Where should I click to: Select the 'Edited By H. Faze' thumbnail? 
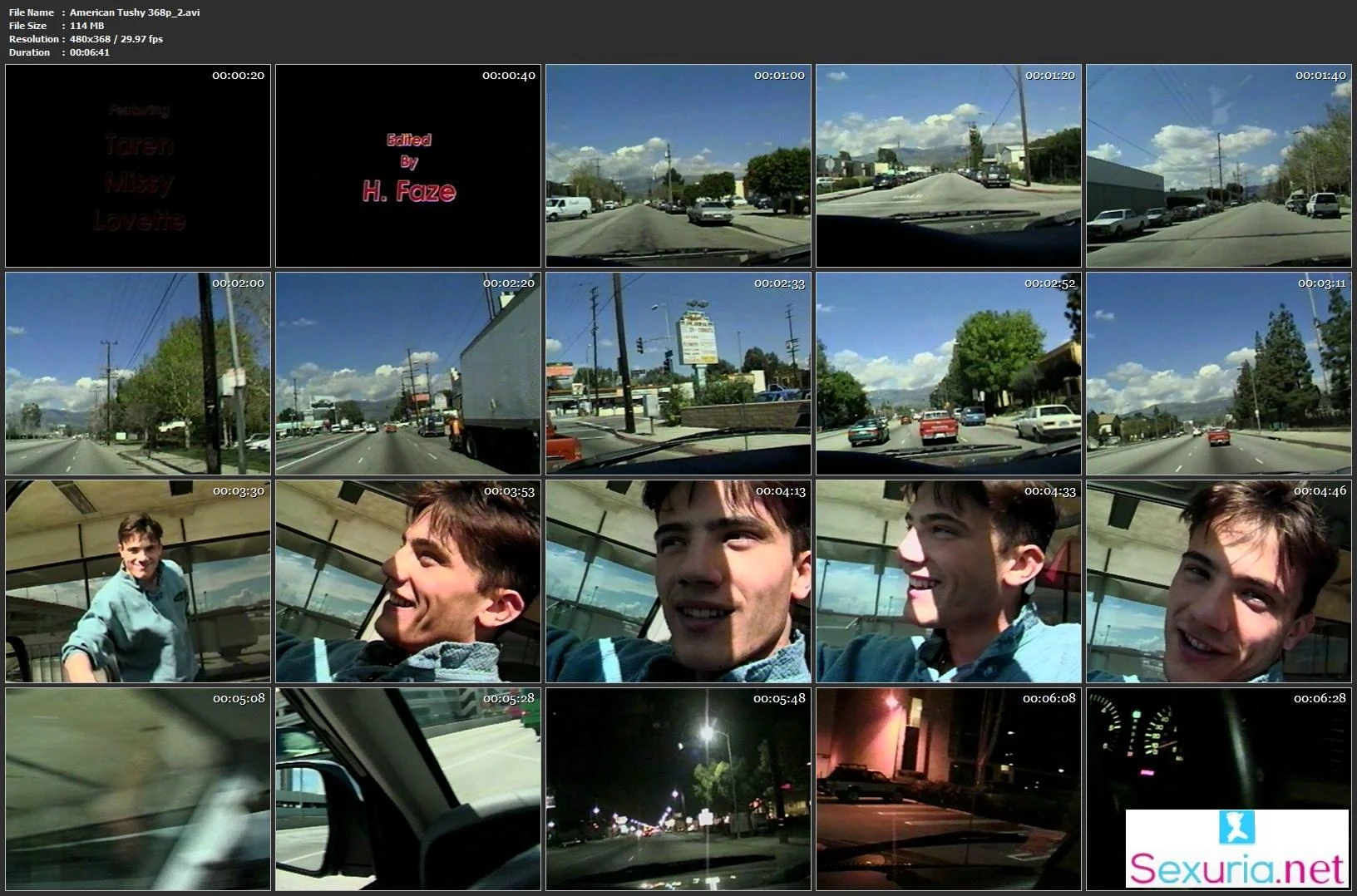408,165
